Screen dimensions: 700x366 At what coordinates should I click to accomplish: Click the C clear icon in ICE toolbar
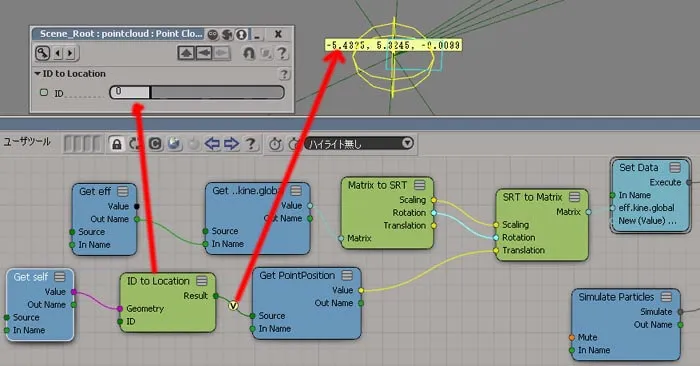[x=155, y=144]
